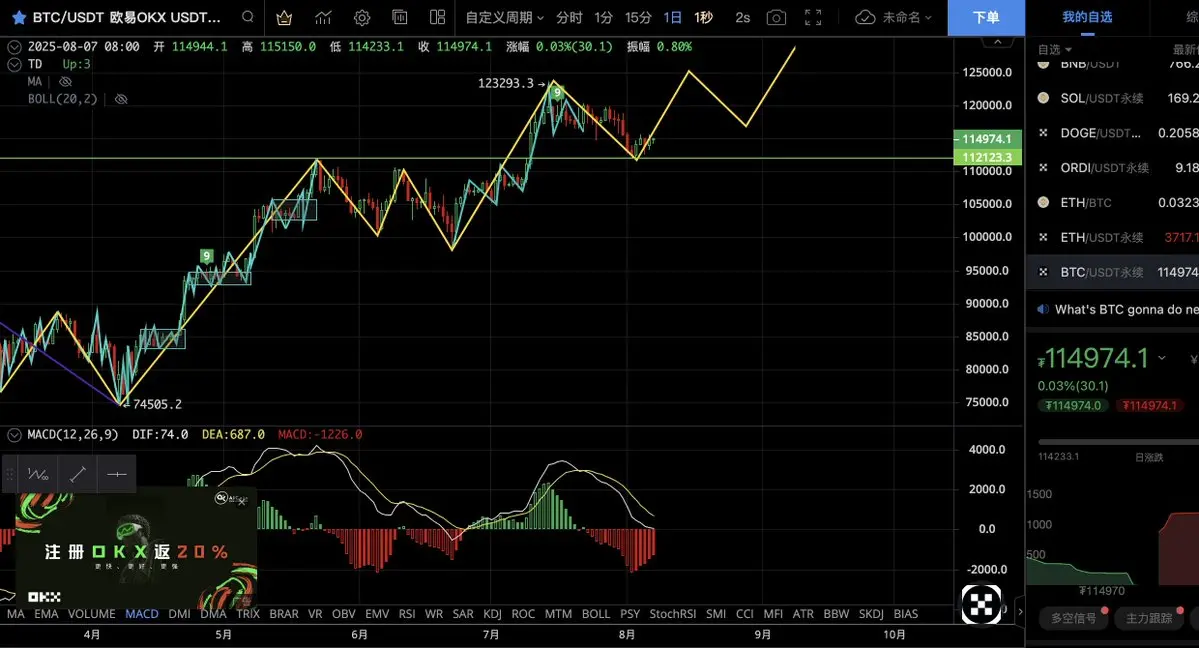Grab the drawing toolbar handle dots

tap(10, 474)
